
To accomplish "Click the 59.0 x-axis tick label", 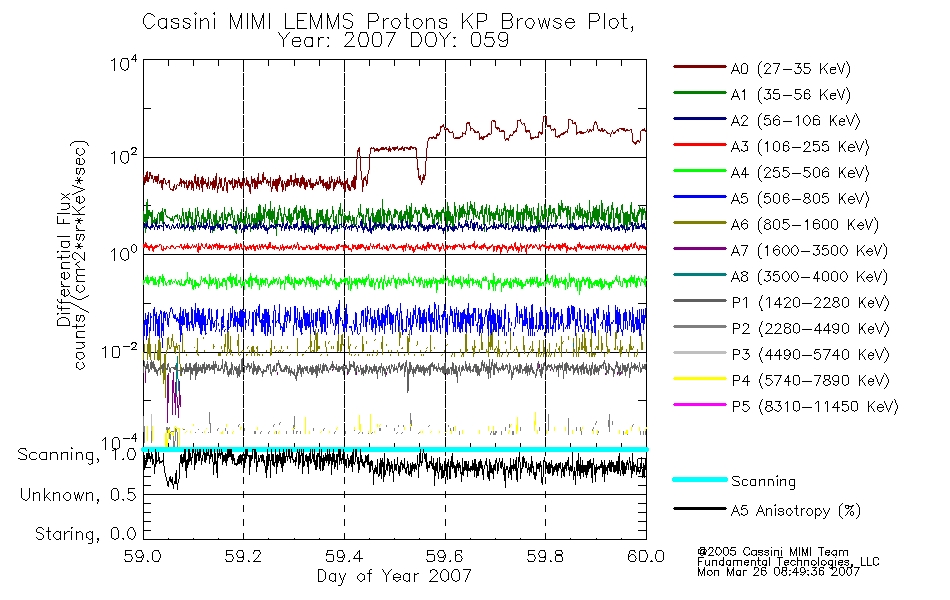I will [143, 556].
